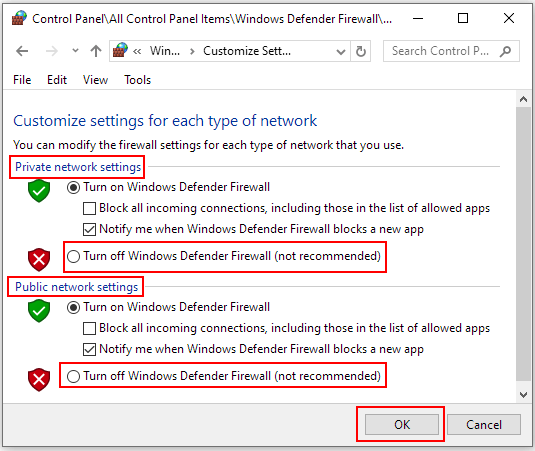535x451 pixels.
Task: Click the Cancel button
Action: click(x=484, y=425)
